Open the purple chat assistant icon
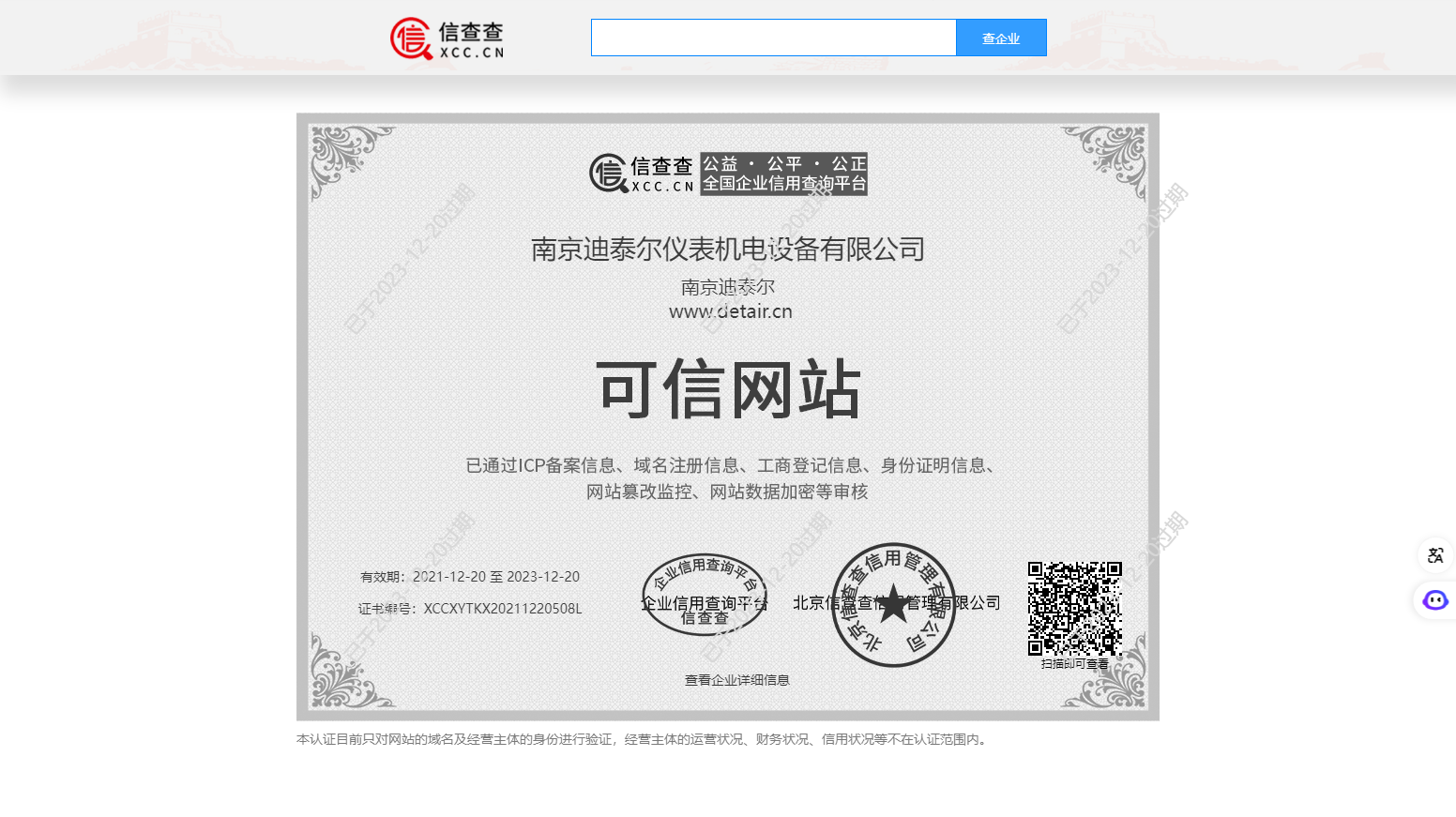The width and height of the screenshot is (1456, 817). (x=1434, y=600)
